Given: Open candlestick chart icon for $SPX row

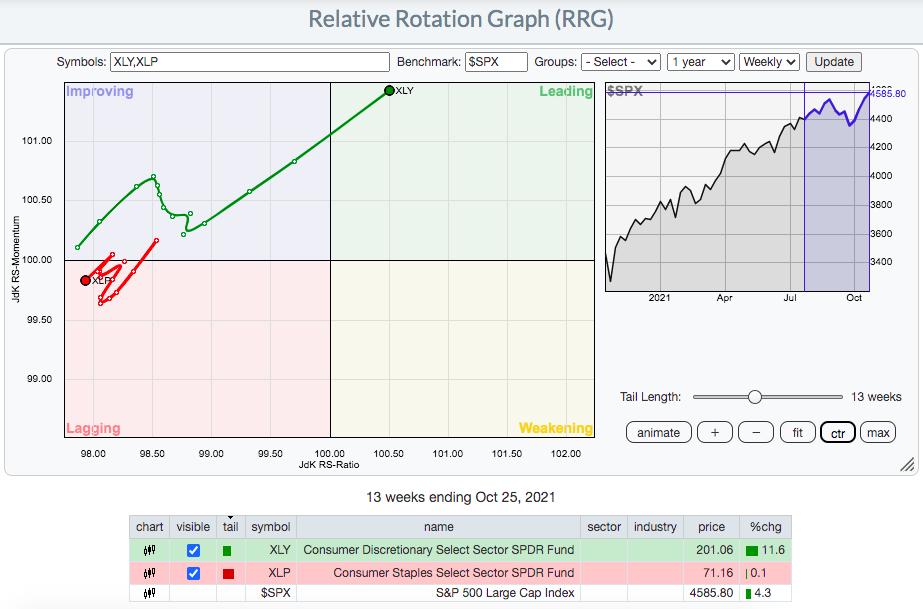Looking at the screenshot, I should [150, 593].
